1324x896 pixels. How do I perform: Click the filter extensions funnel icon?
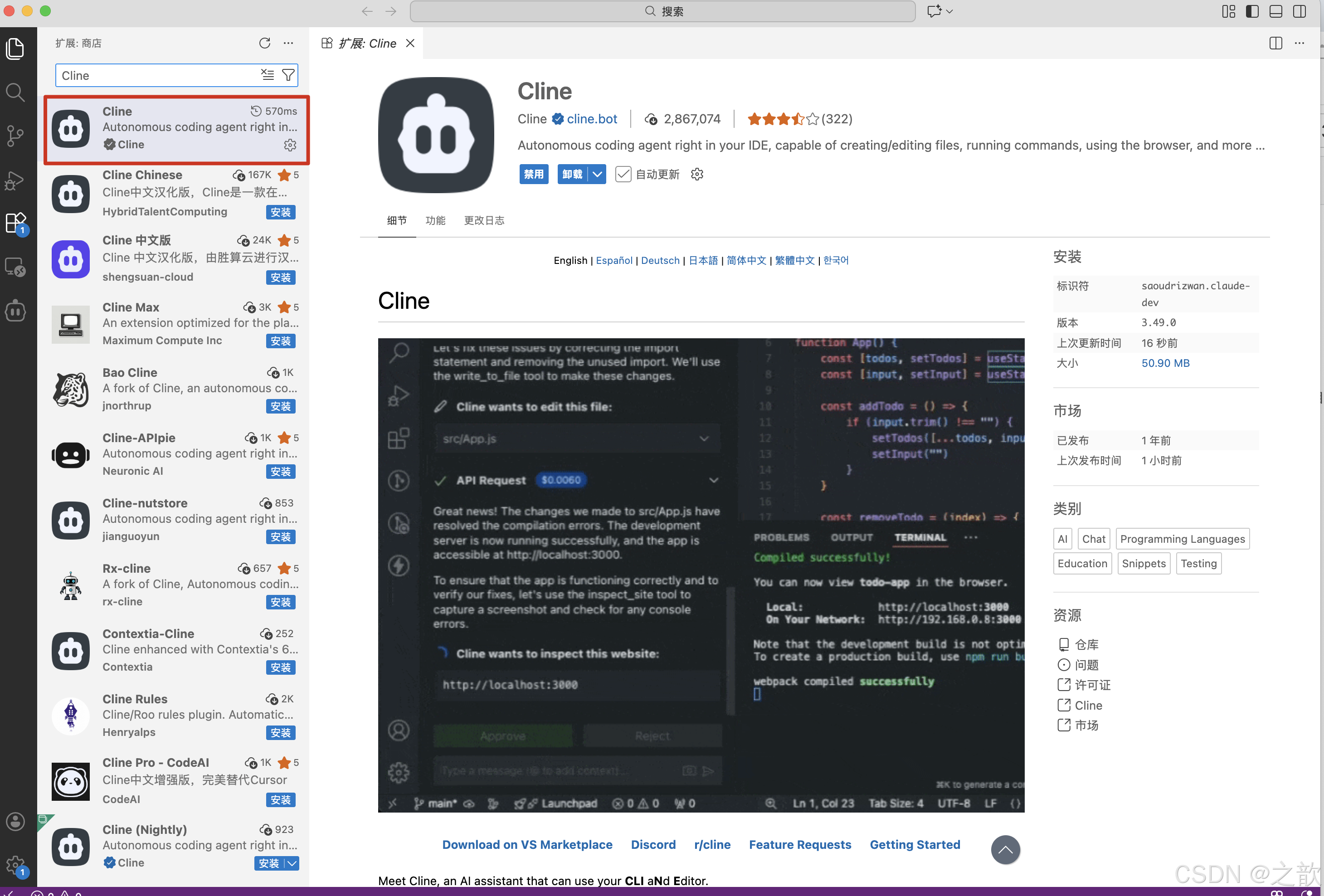point(288,75)
